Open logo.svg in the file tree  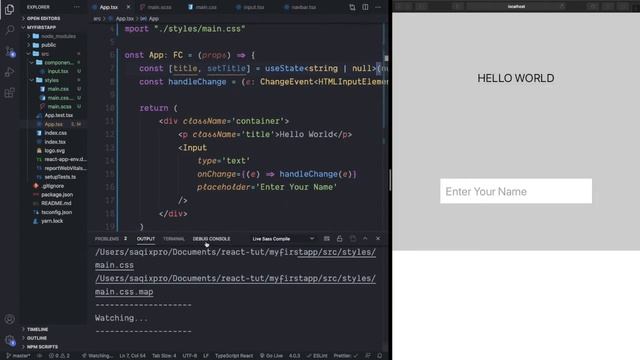pyautogui.click(x=54, y=151)
